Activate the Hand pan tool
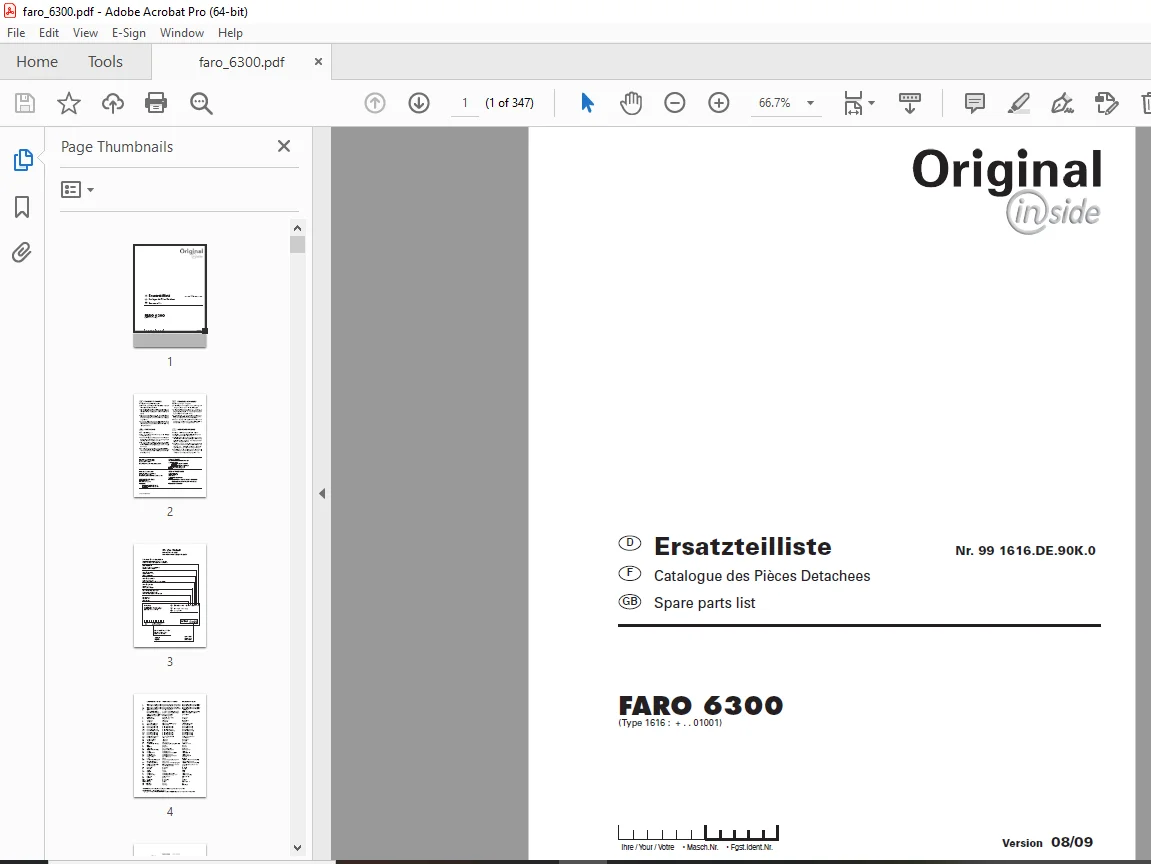 pyautogui.click(x=631, y=103)
